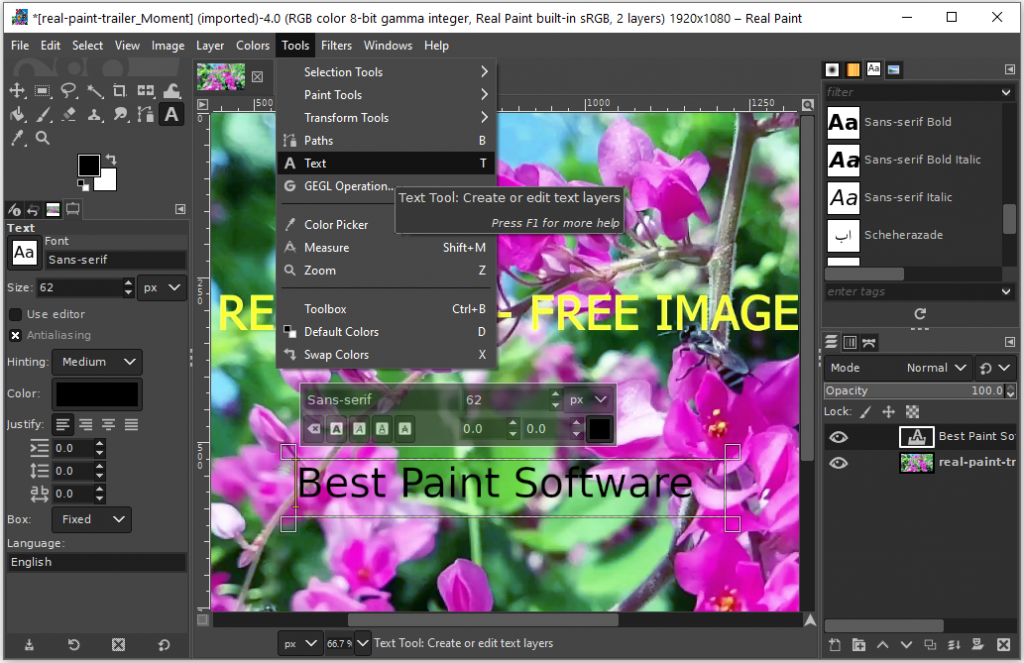The width and height of the screenshot is (1024, 663).
Task: Expand the Selection Tools submenu
Action: point(387,72)
